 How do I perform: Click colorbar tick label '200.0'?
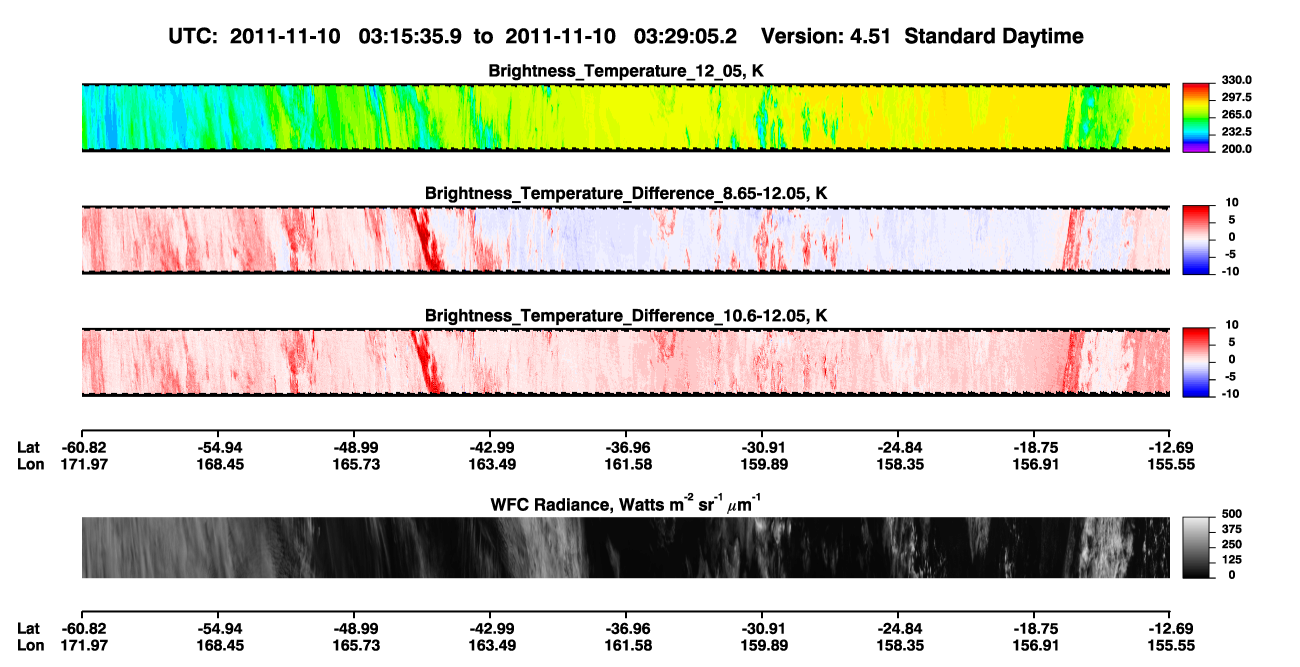(x=1237, y=149)
